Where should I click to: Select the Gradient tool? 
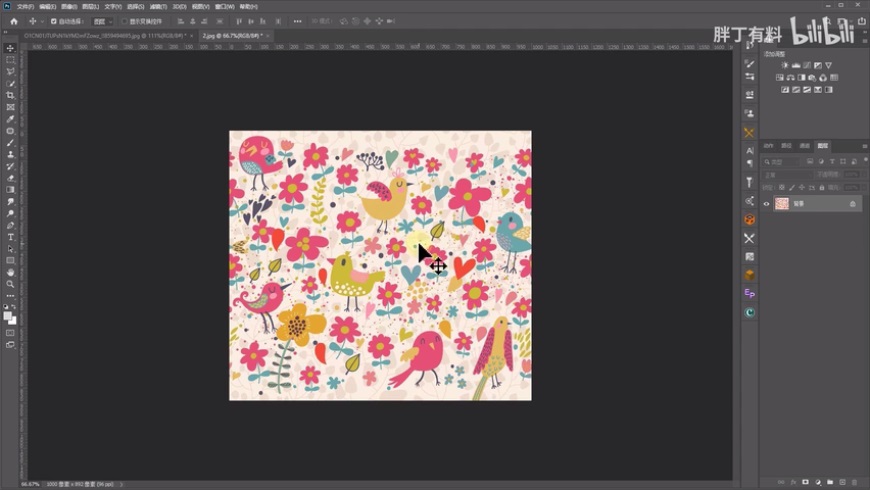pyautogui.click(x=10, y=190)
